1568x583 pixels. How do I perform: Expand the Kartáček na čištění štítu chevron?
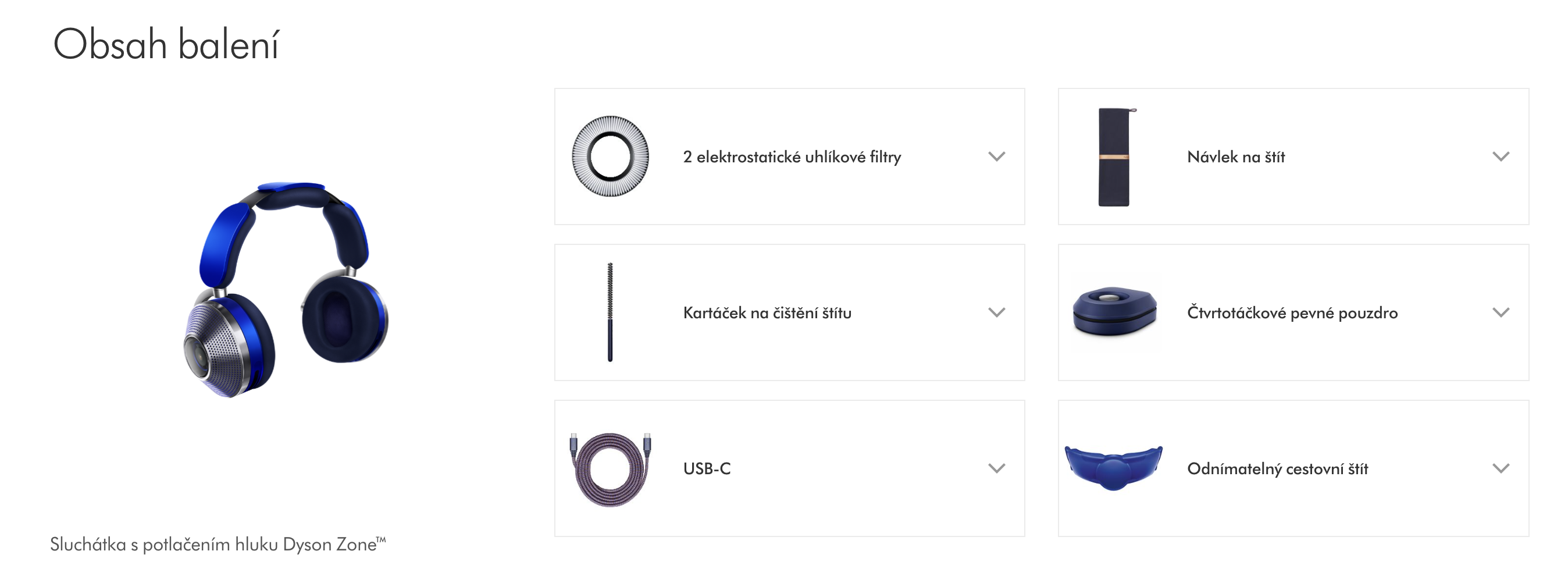click(996, 312)
